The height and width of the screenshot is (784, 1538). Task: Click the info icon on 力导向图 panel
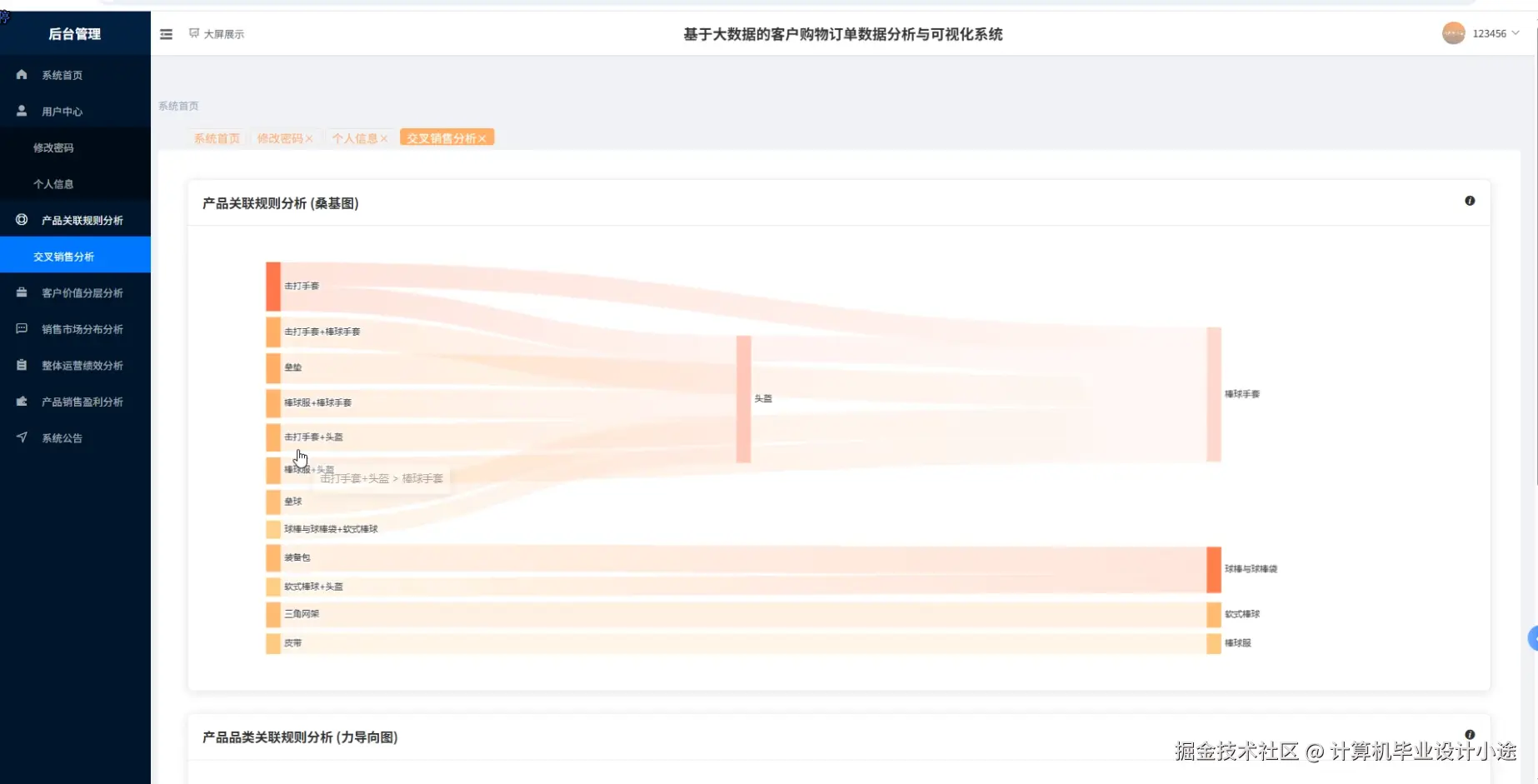point(1470,734)
